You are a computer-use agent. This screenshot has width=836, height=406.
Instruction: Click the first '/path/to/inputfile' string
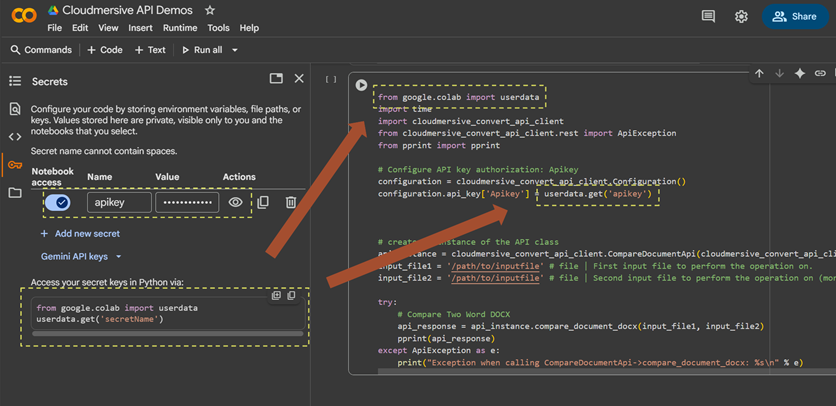(495, 266)
